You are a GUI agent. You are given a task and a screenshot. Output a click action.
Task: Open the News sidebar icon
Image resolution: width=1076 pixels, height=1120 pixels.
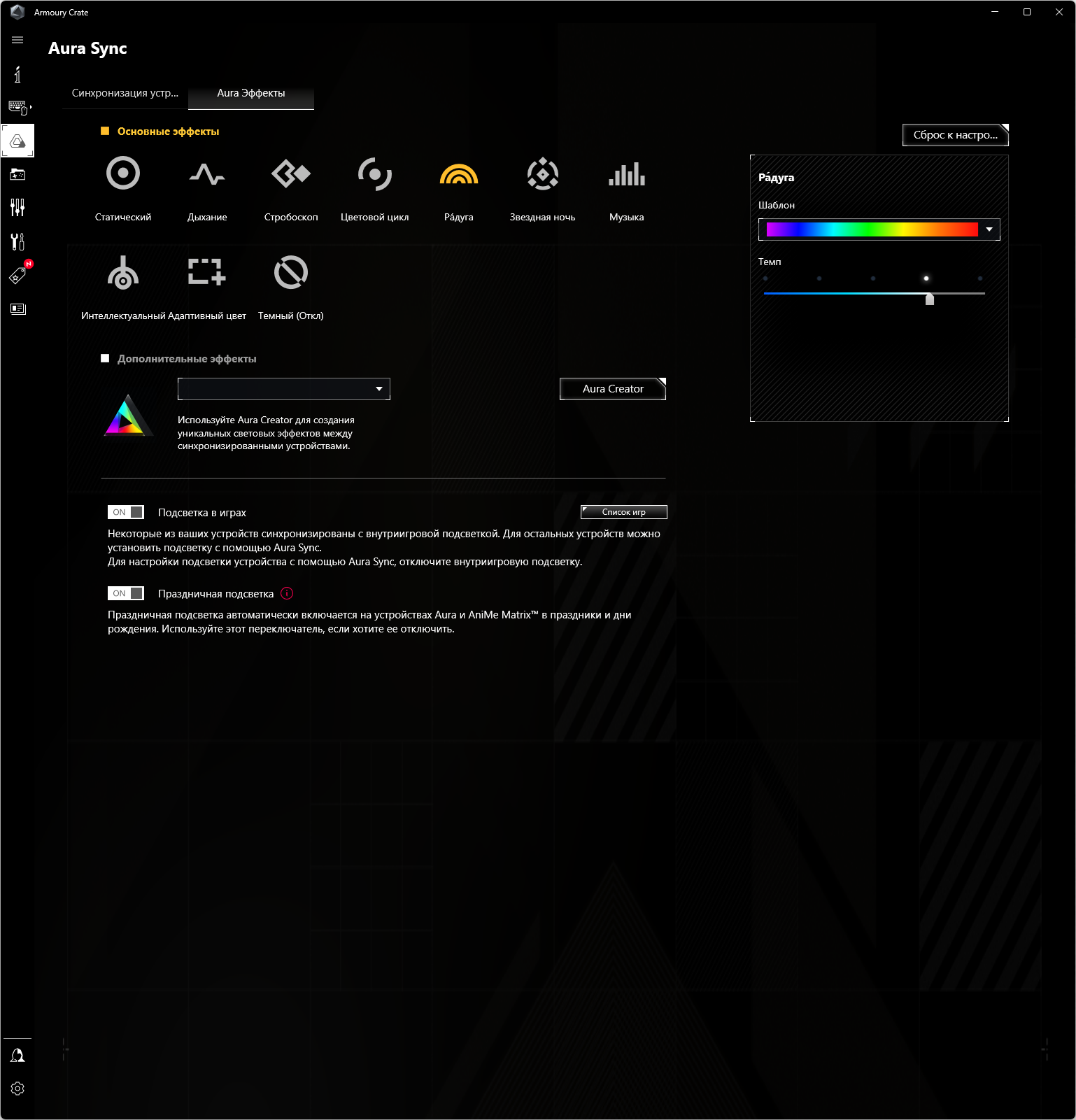click(17, 309)
